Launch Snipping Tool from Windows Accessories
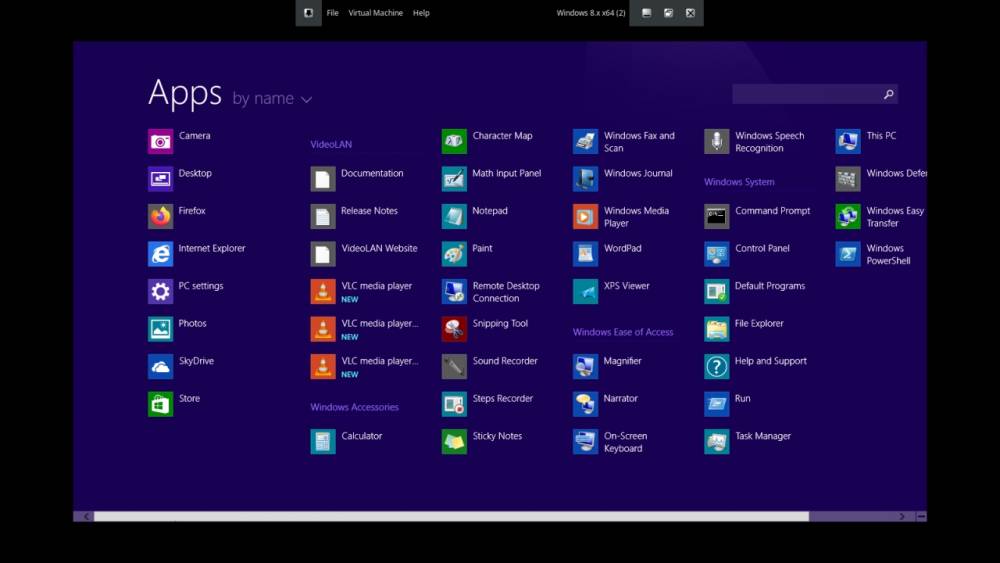The width and height of the screenshot is (1000, 563). coord(454,329)
